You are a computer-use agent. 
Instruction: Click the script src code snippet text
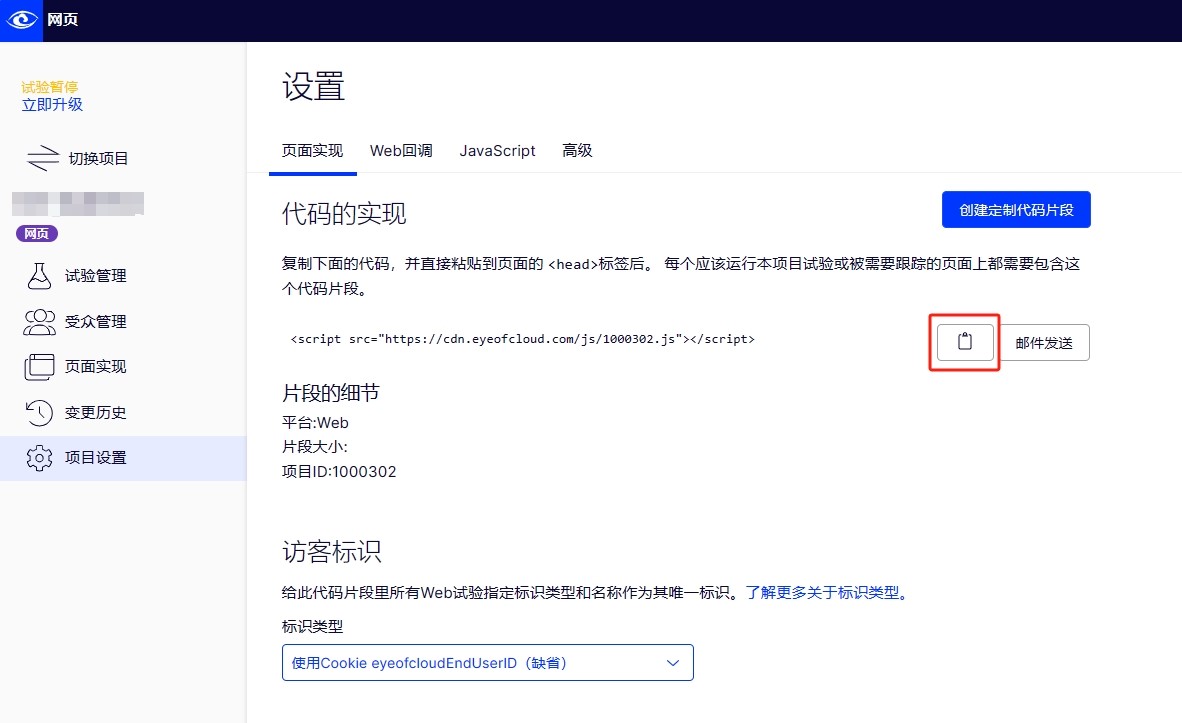tap(522, 339)
